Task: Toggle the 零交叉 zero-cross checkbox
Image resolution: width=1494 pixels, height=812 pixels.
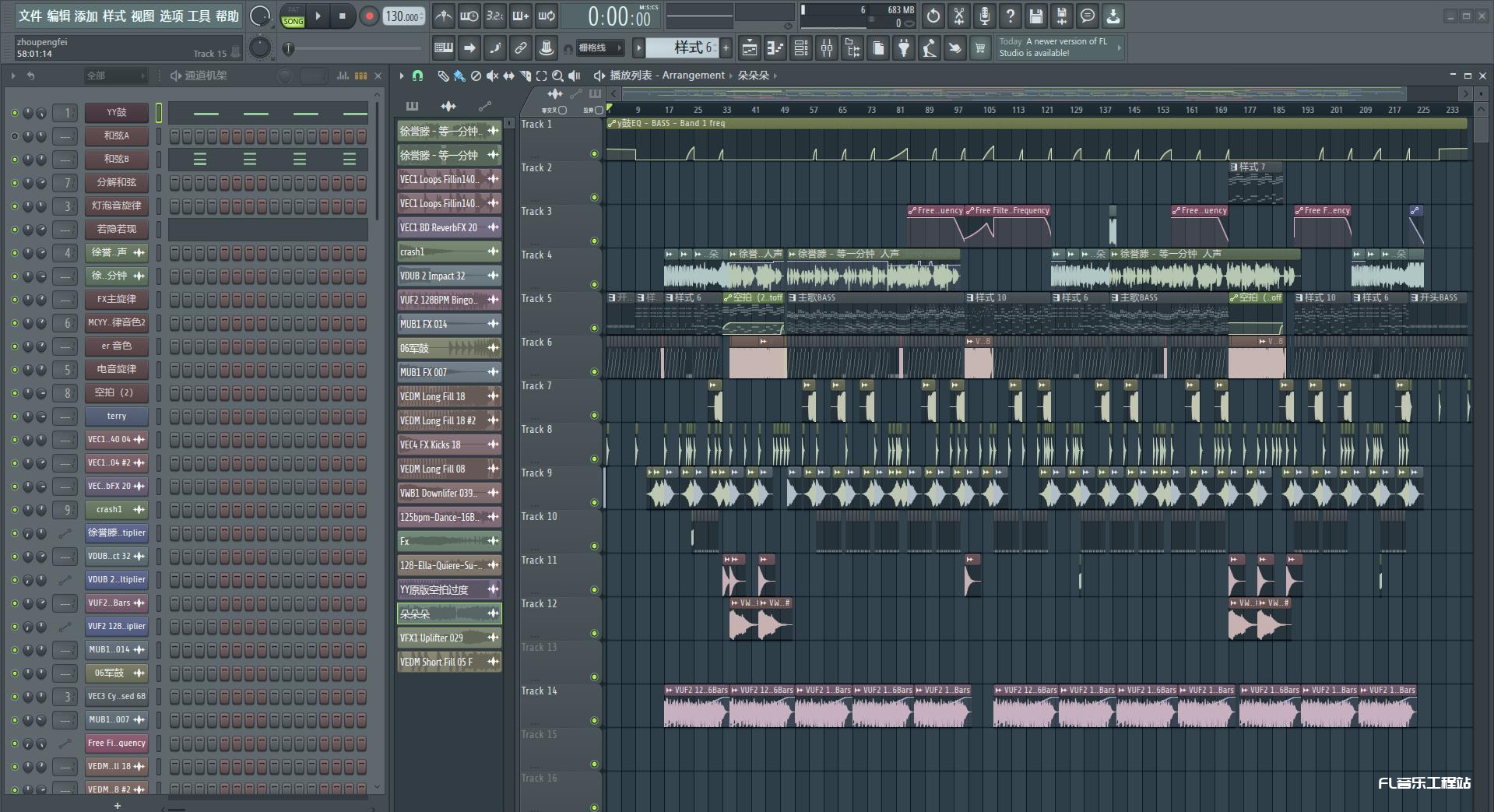Action: click(562, 111)
